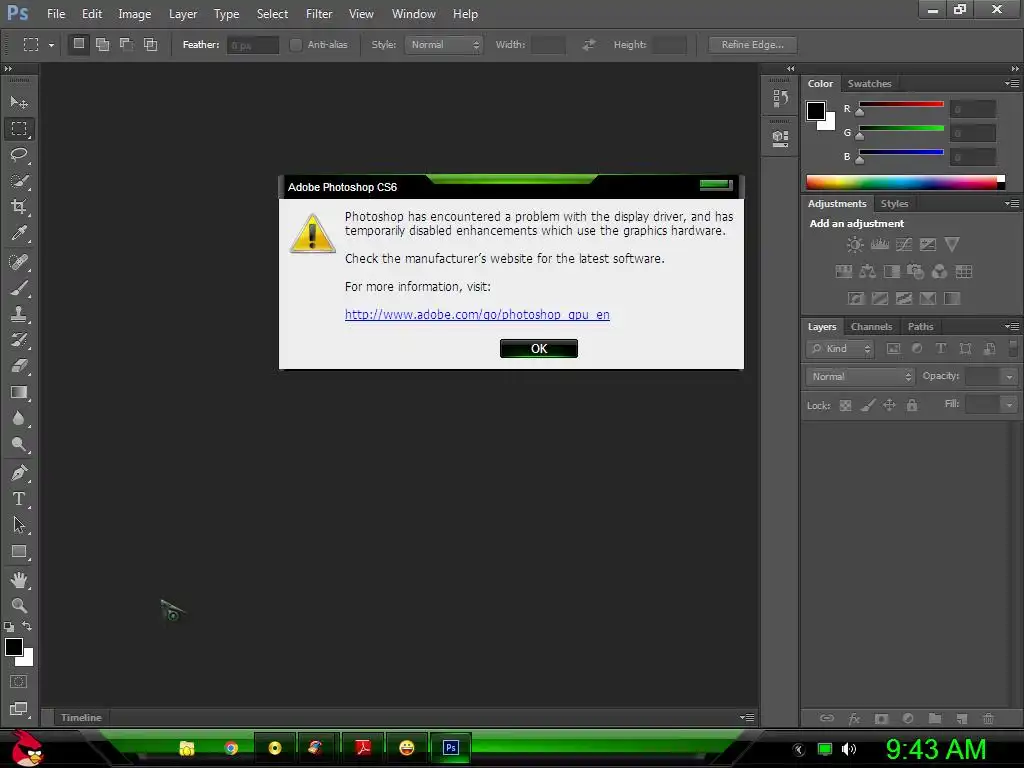
Task: Select the Rectangle shape tool
Action: click(x=19, y=552)
